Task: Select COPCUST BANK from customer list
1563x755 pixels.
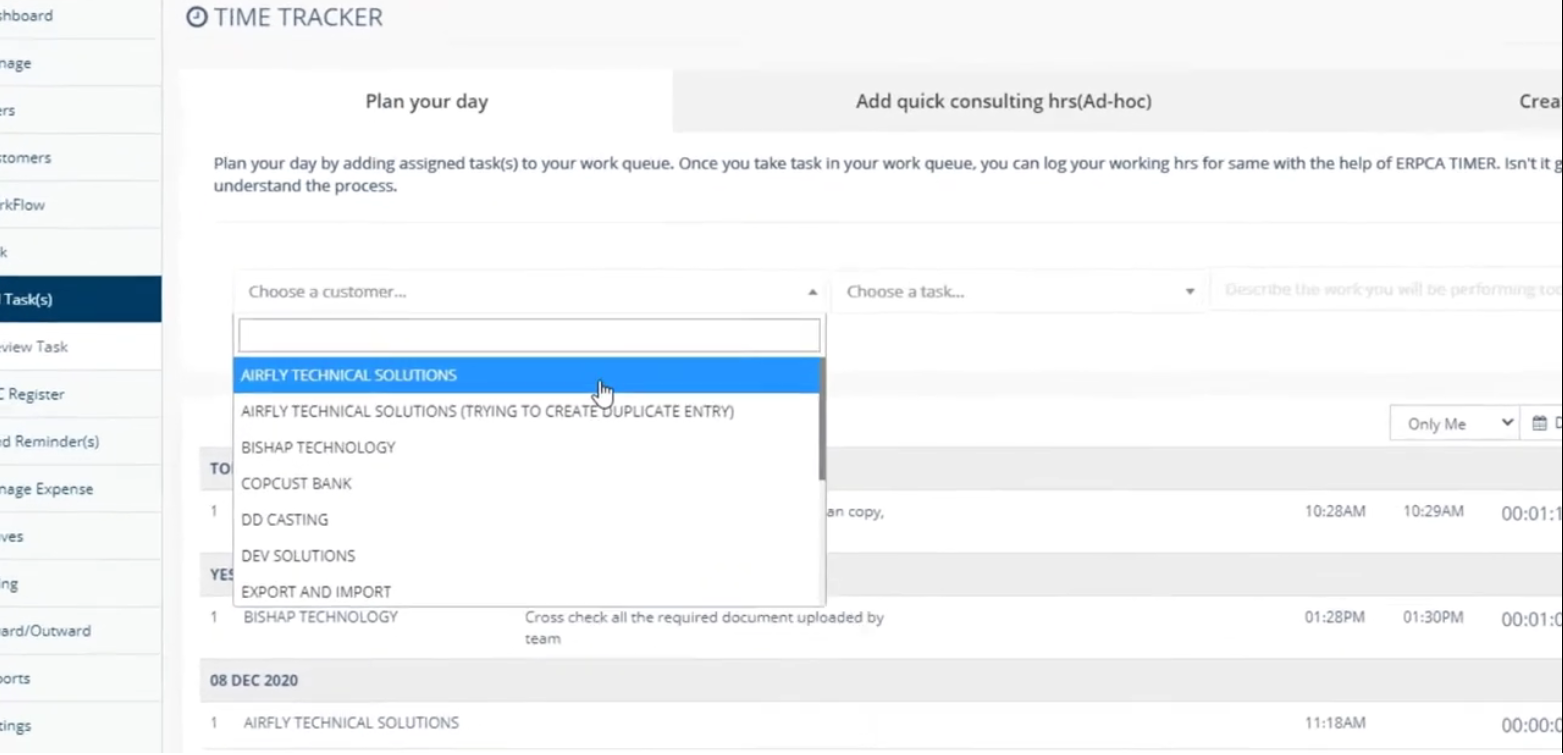Action: (x=526, y=483)
